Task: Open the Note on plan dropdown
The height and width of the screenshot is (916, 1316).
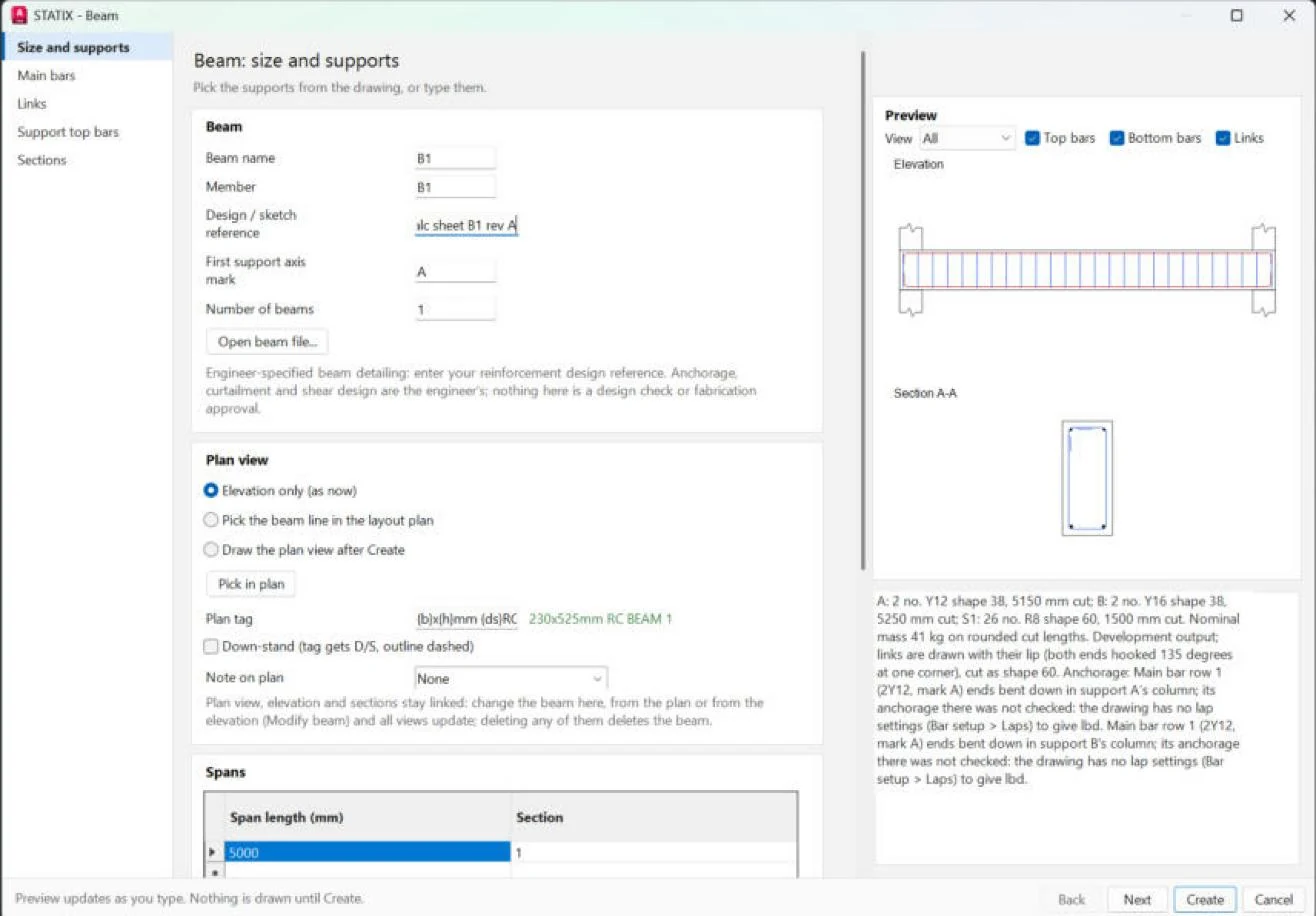Action: (511, 678)
